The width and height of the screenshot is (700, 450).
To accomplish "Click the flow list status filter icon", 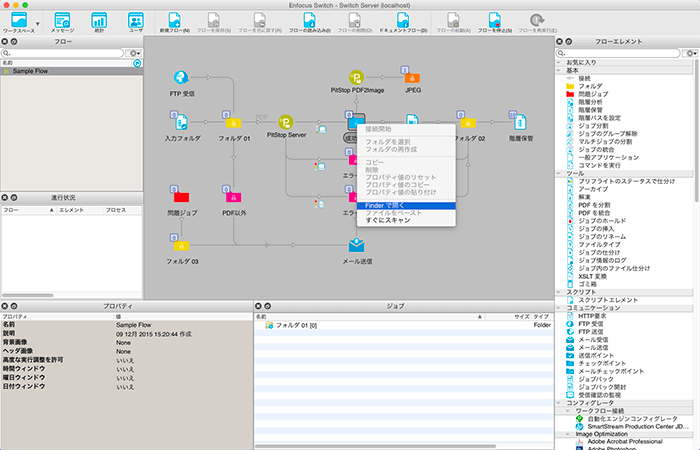I will [137, 63].
